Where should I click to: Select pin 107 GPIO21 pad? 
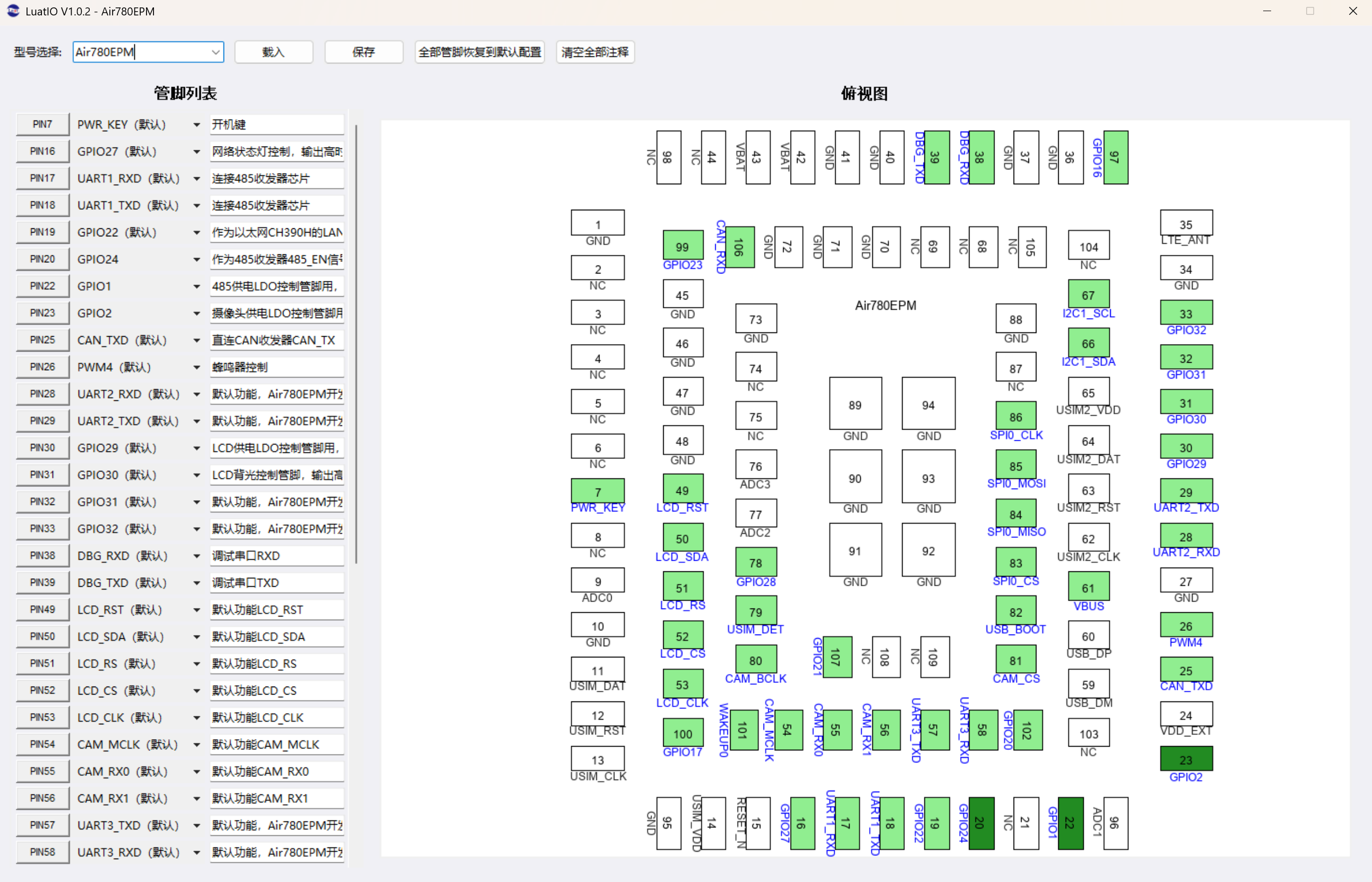tap(837, 657)
